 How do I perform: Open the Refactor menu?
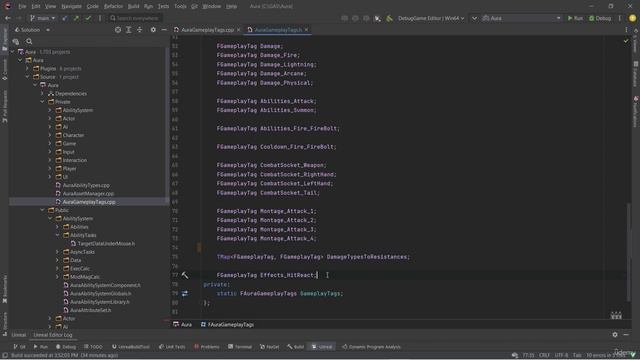click(x=113, y=6)
